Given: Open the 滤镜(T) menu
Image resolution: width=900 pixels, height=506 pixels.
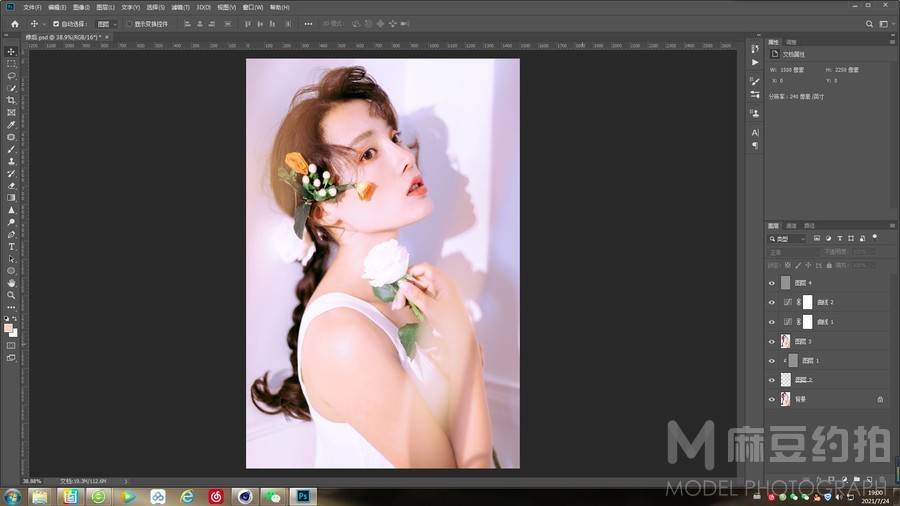Looking at the screenshot, I should [x=180, y=7].
